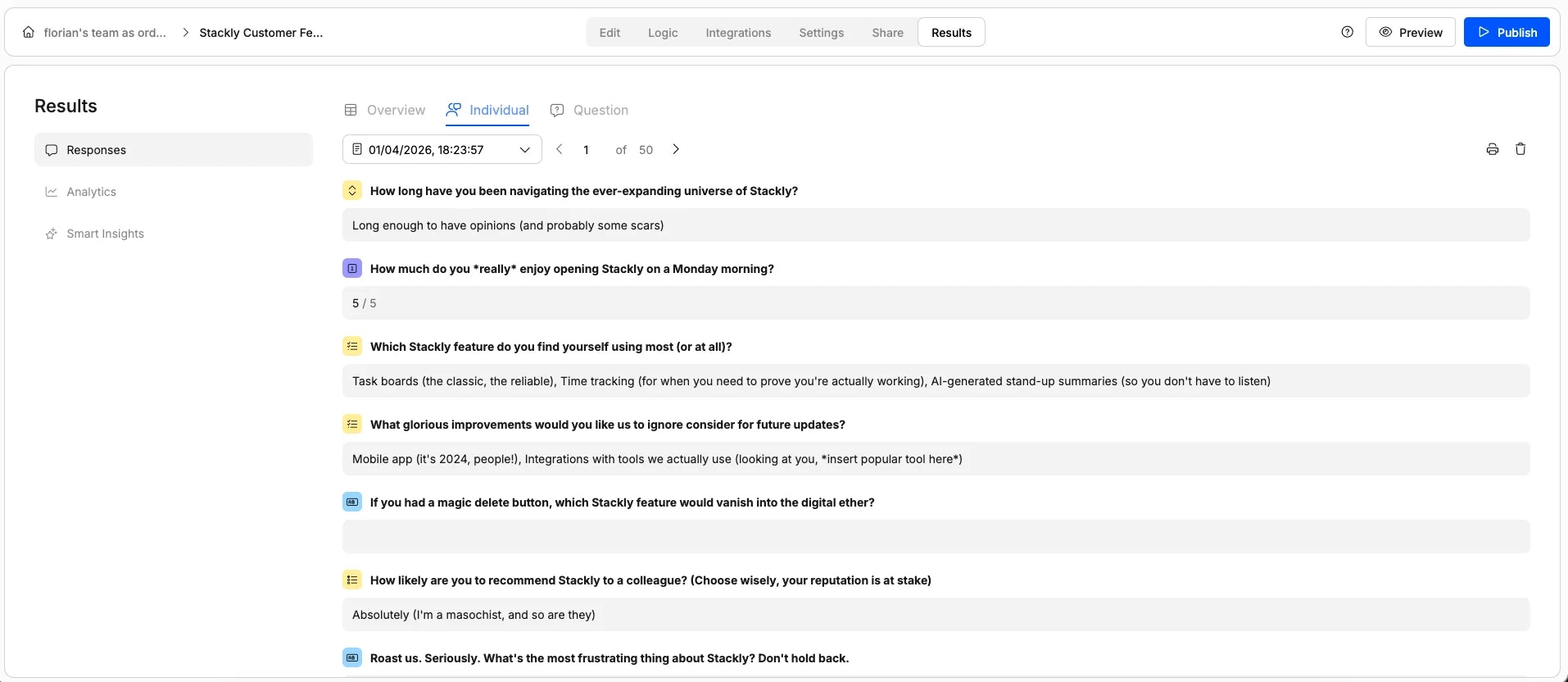Open Smart Insights in the sidebar
Viewport: 1568px width, 682px height.
click(x=174, y=234)
